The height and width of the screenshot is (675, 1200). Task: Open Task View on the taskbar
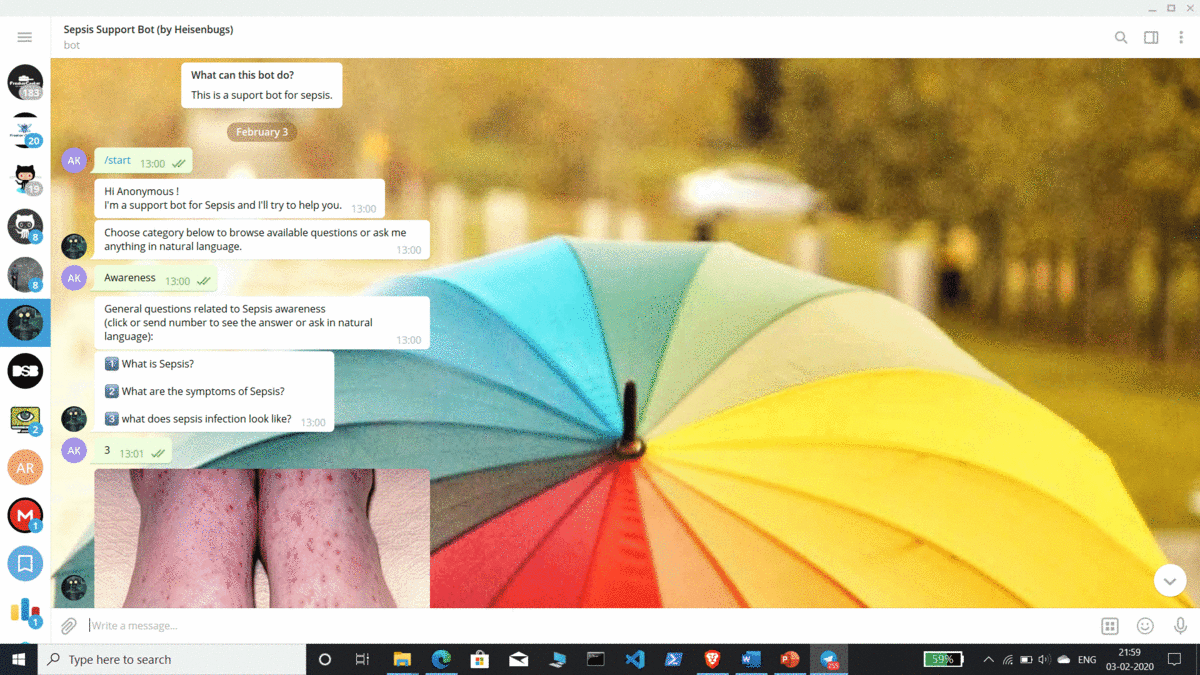coord(362,659)
